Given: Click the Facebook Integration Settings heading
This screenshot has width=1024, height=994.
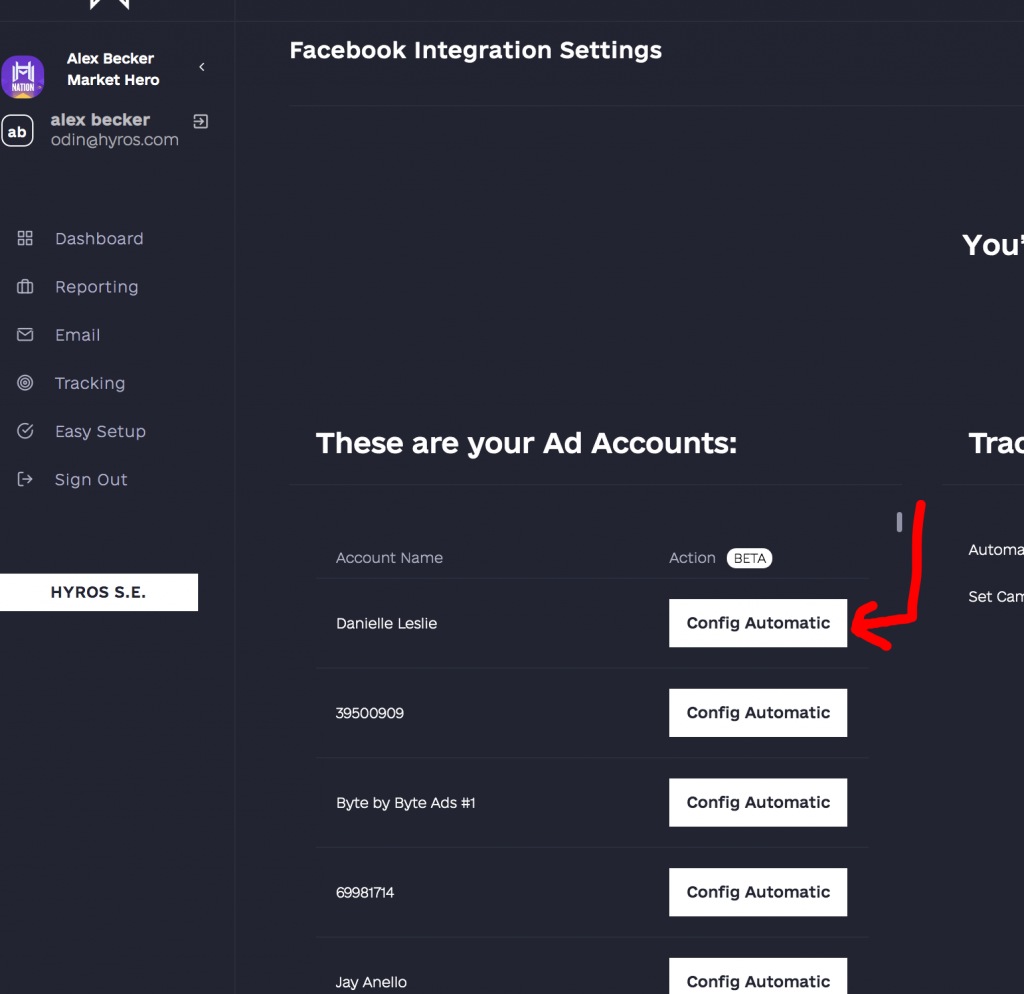Looking at the screenshot, I should (475, 50).
